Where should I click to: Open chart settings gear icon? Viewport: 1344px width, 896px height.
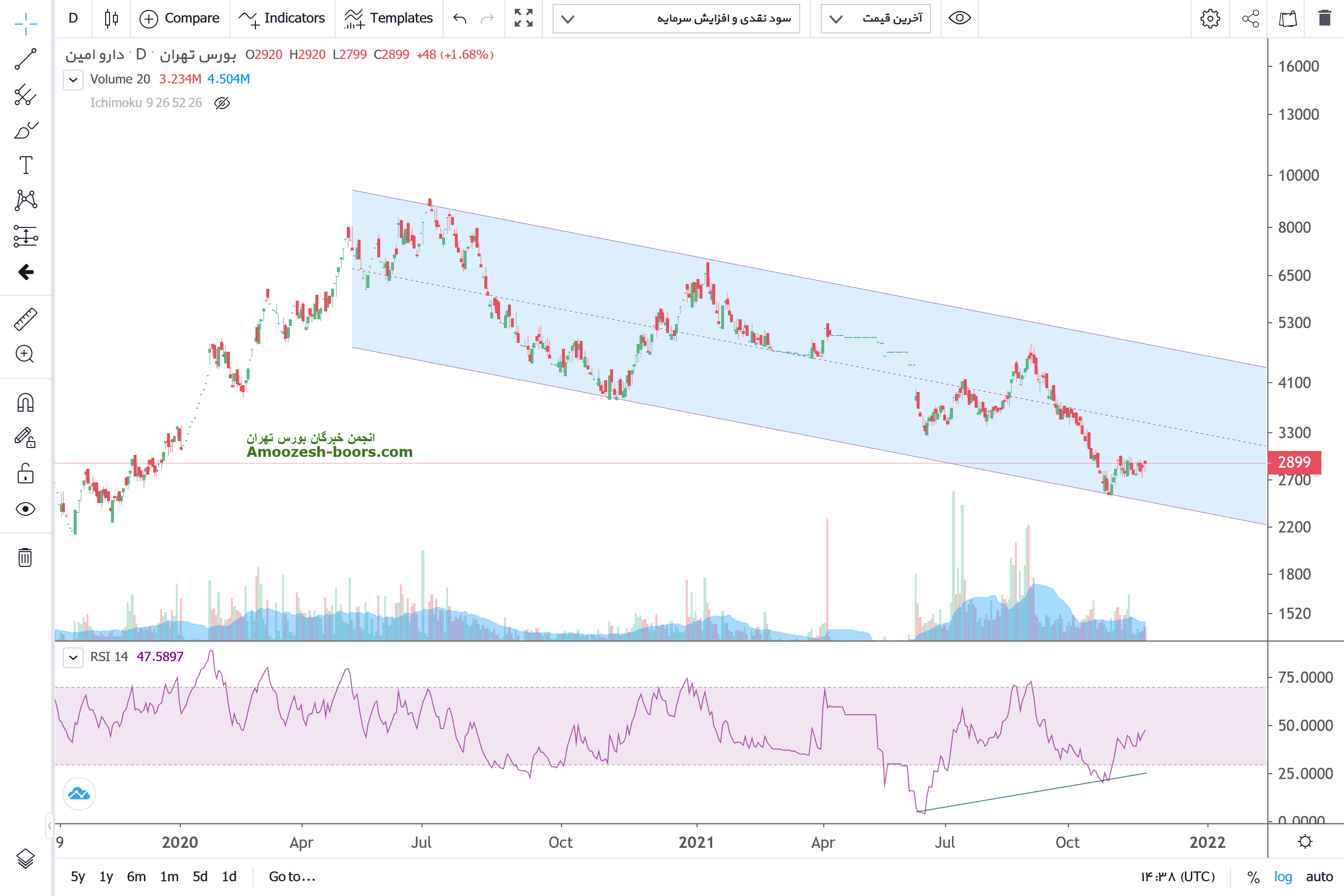click(x=1210, y=18)
